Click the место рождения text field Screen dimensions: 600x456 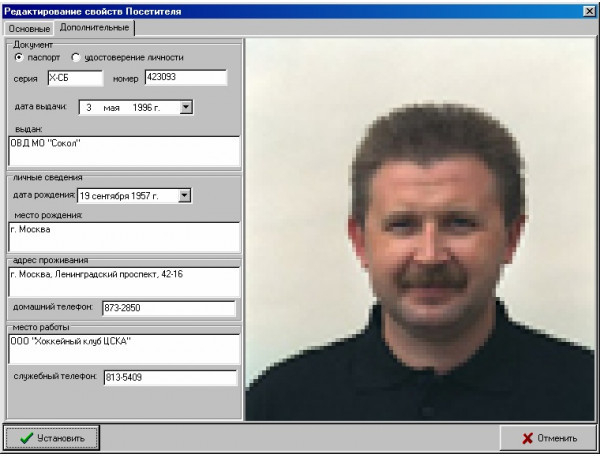point(124,237)
